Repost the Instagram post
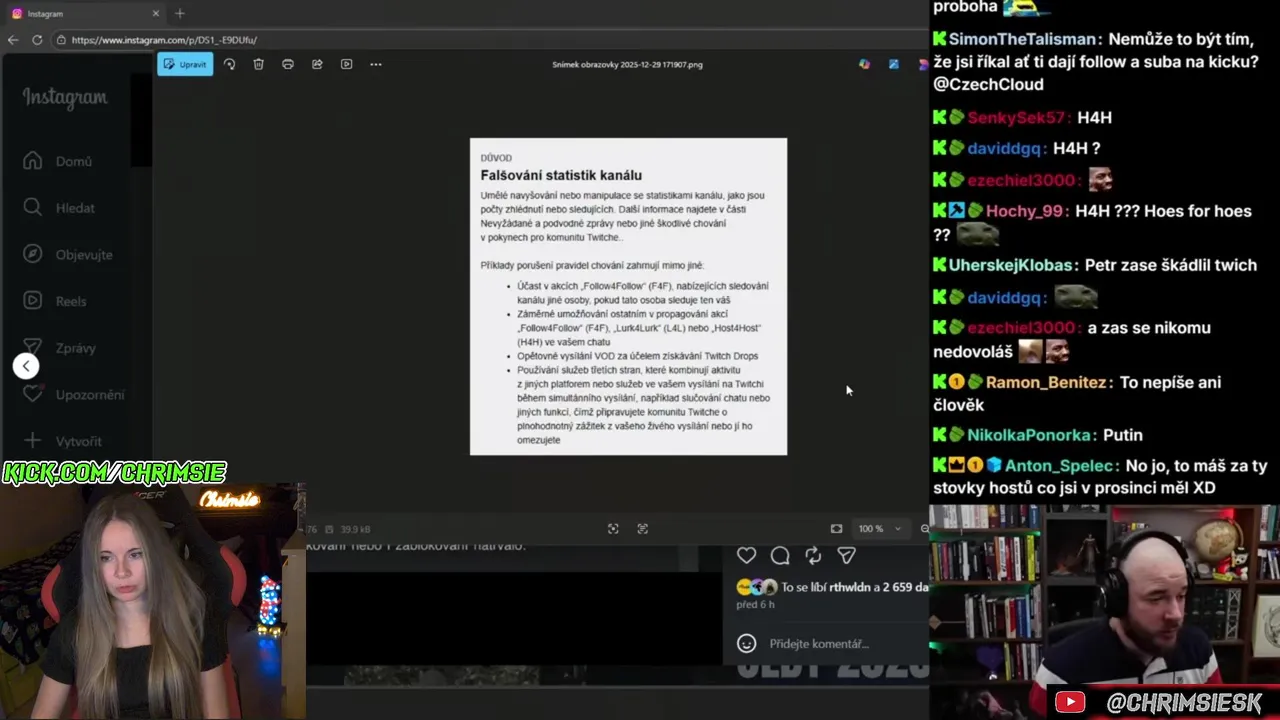Screen dimensions: 1280x720 click(813, 555)
